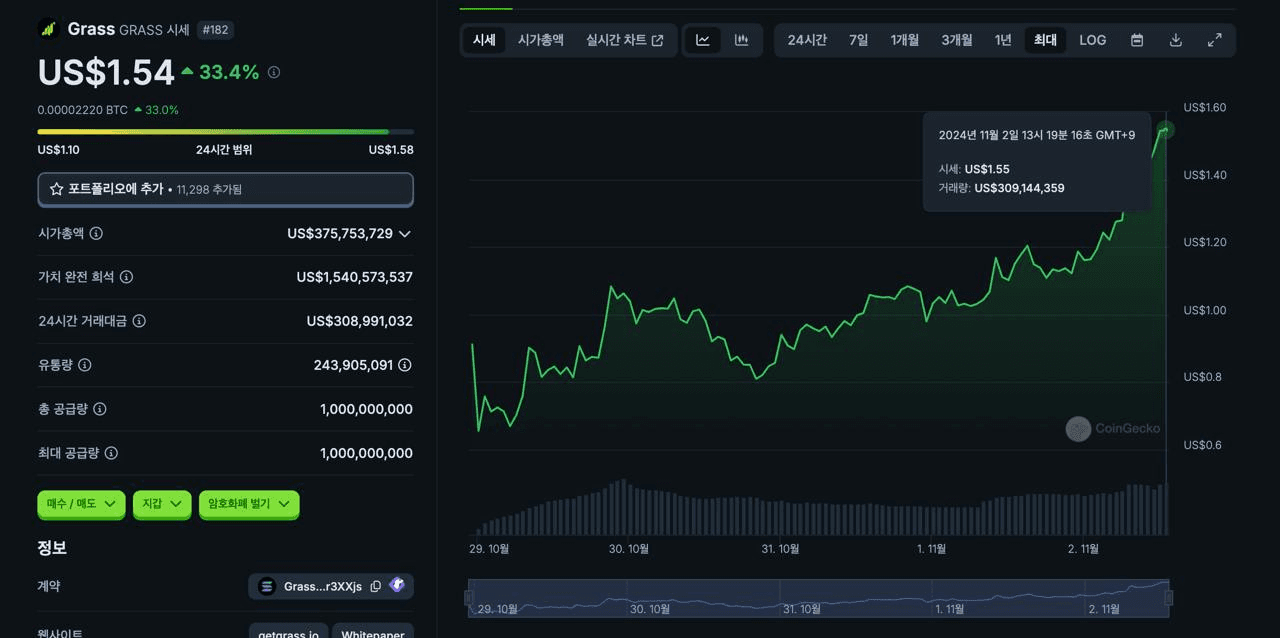
Task: Set chart range to 24시간
Action: tap(807, 40)
